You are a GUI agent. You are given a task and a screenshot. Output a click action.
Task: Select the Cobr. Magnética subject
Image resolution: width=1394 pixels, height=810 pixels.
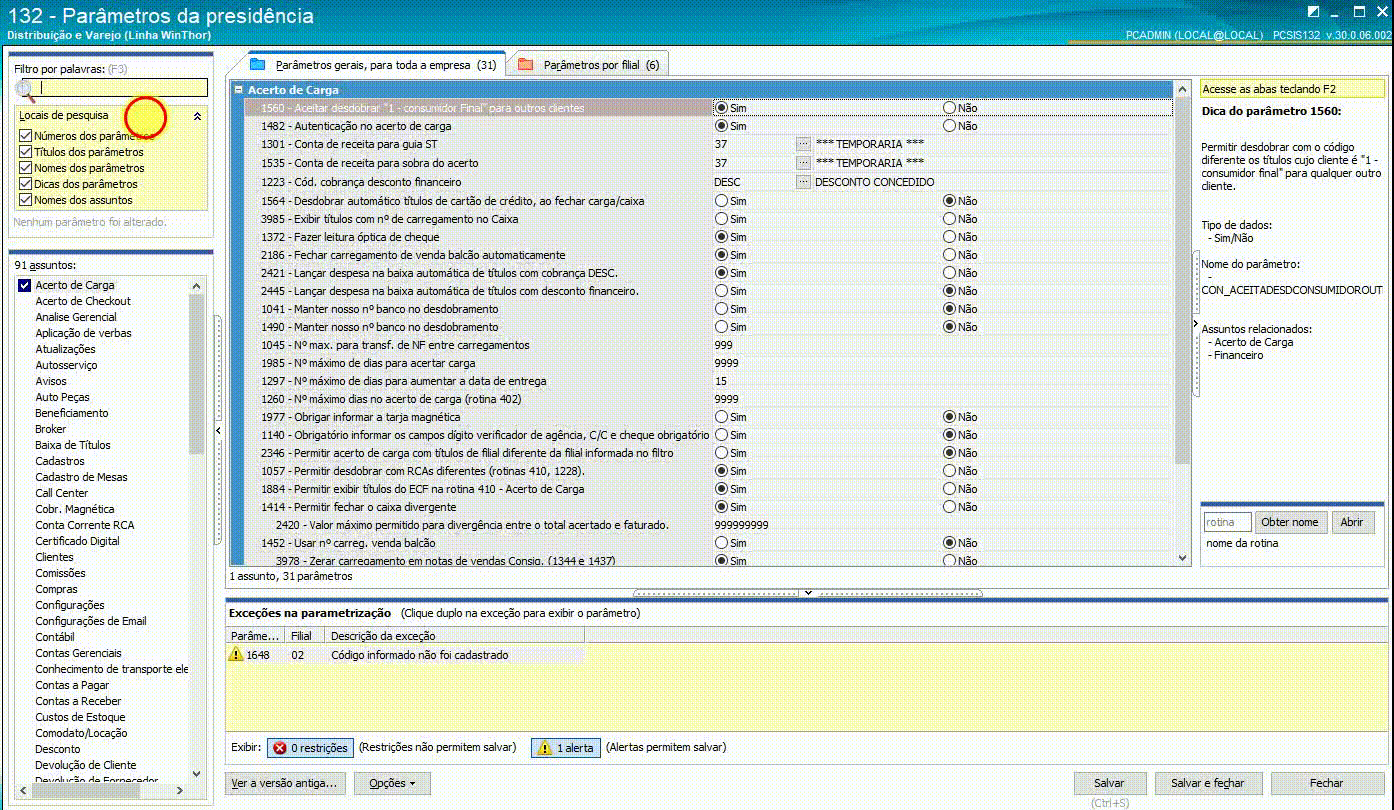click(75, 509)
